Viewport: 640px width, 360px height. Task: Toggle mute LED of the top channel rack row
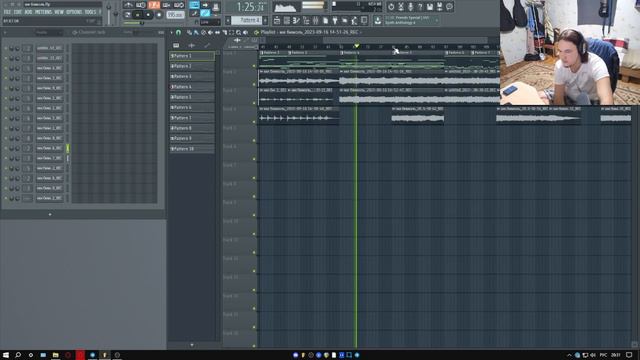(6, 48)
